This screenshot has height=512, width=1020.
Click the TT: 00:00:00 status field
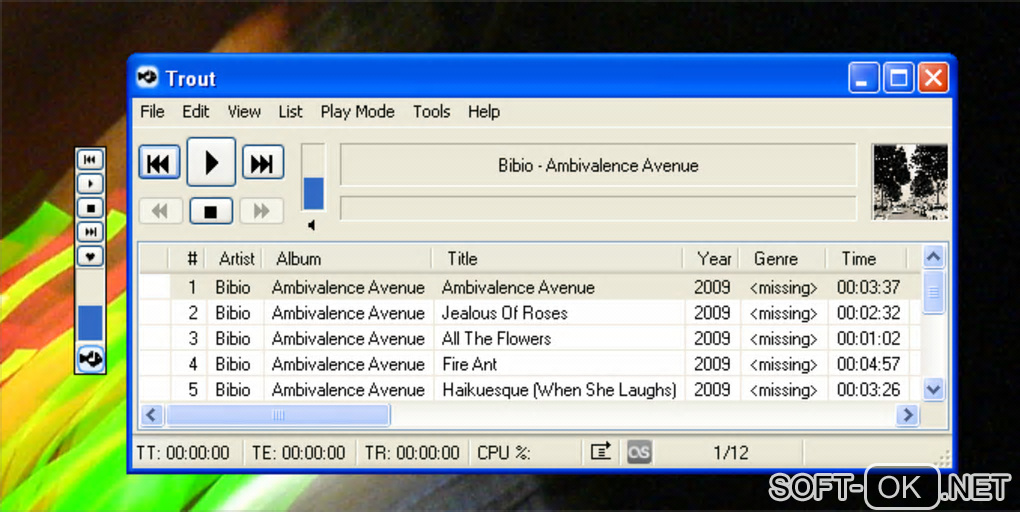tap(183, 453)
